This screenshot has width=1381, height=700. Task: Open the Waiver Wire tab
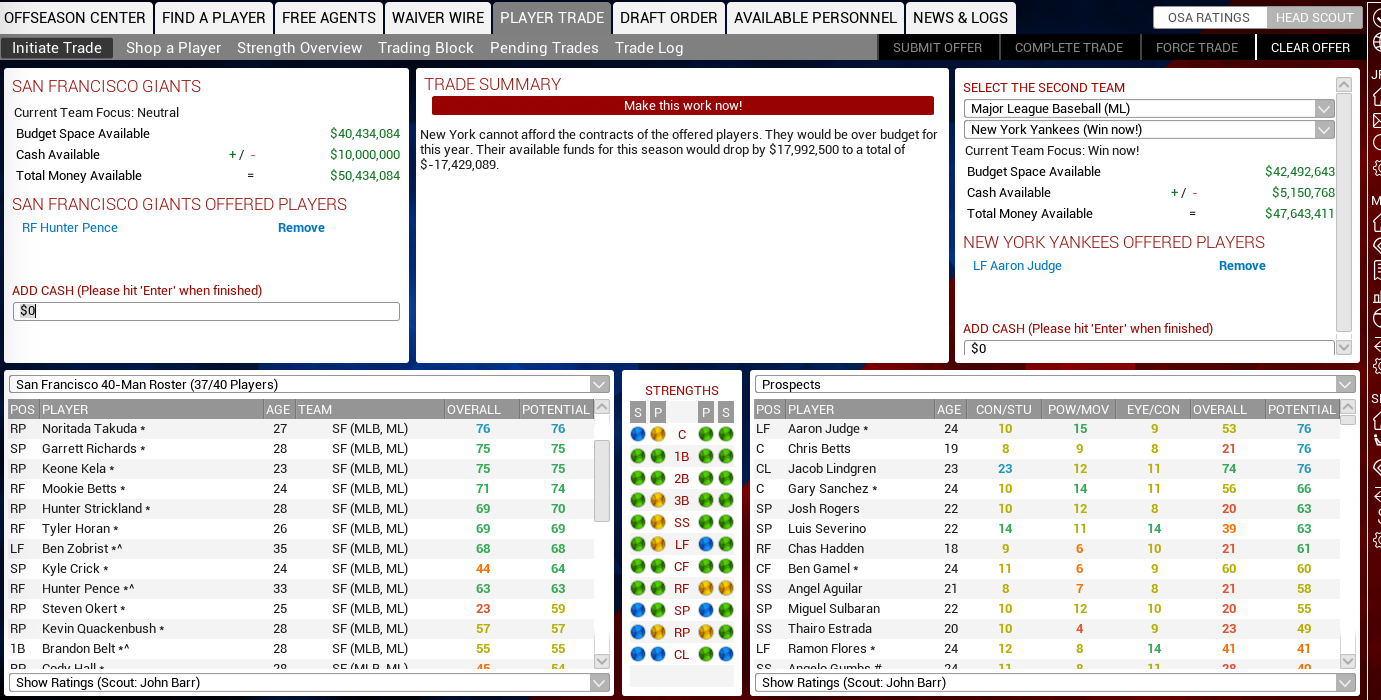point(438,18)
